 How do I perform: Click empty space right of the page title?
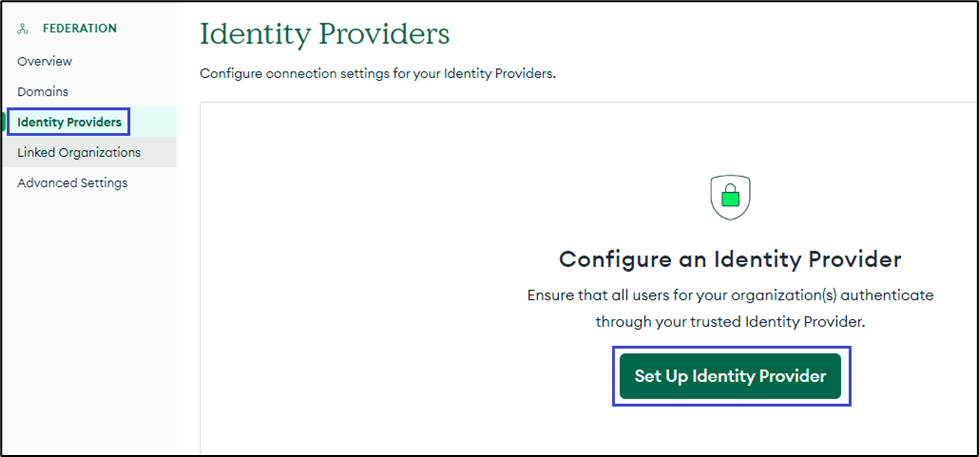(x=700, y=34)
